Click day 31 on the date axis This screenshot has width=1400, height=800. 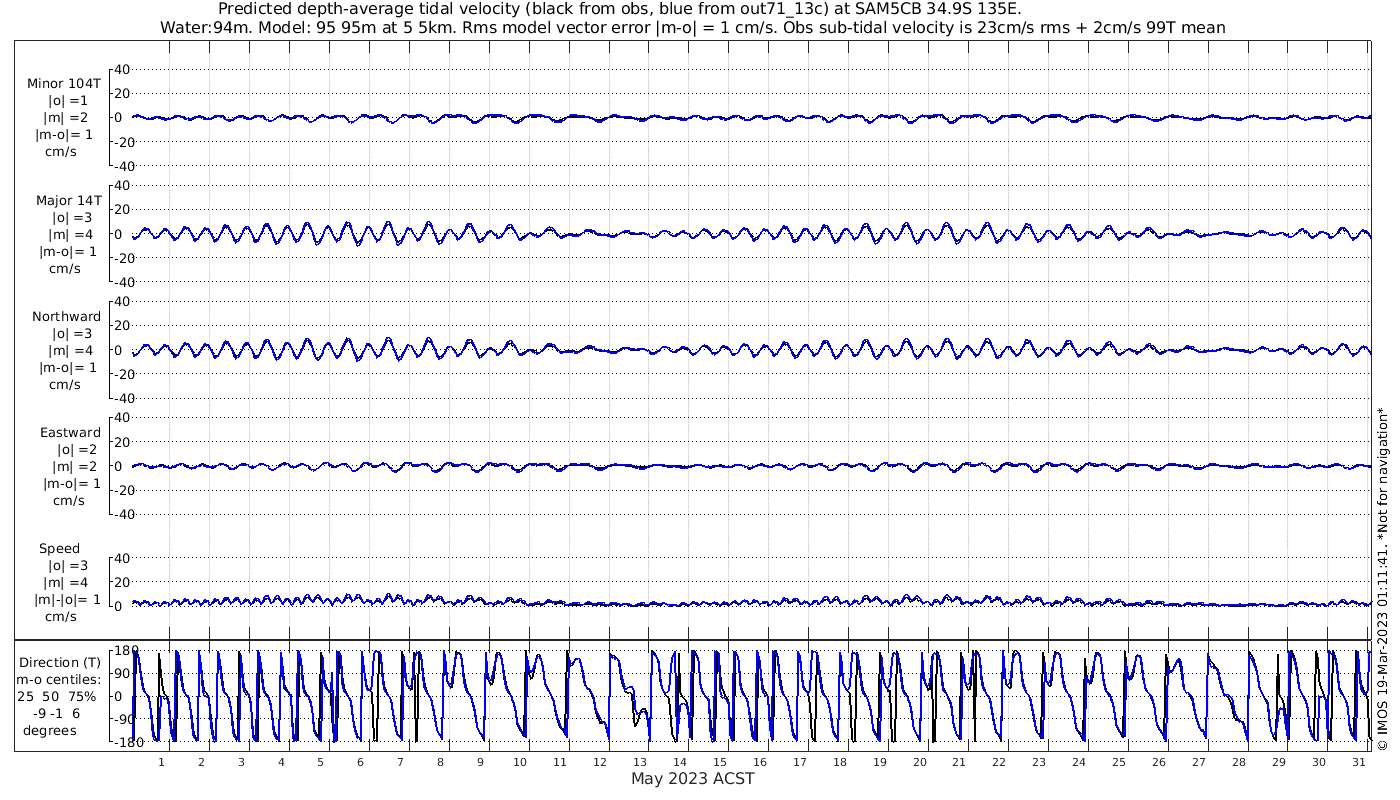[1358, 762]
